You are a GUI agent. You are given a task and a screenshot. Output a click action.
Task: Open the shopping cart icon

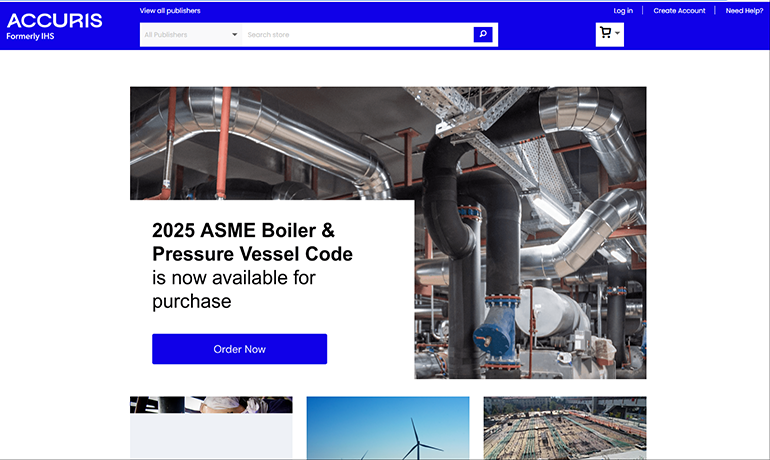[605, 34]
